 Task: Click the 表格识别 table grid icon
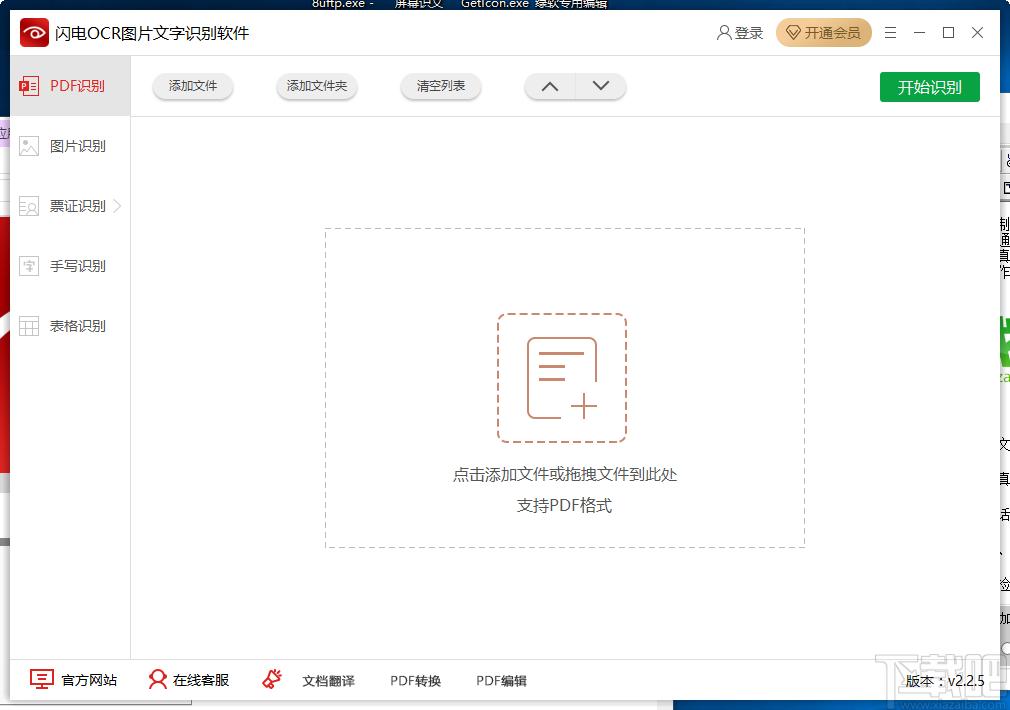(x=29, y=326)
